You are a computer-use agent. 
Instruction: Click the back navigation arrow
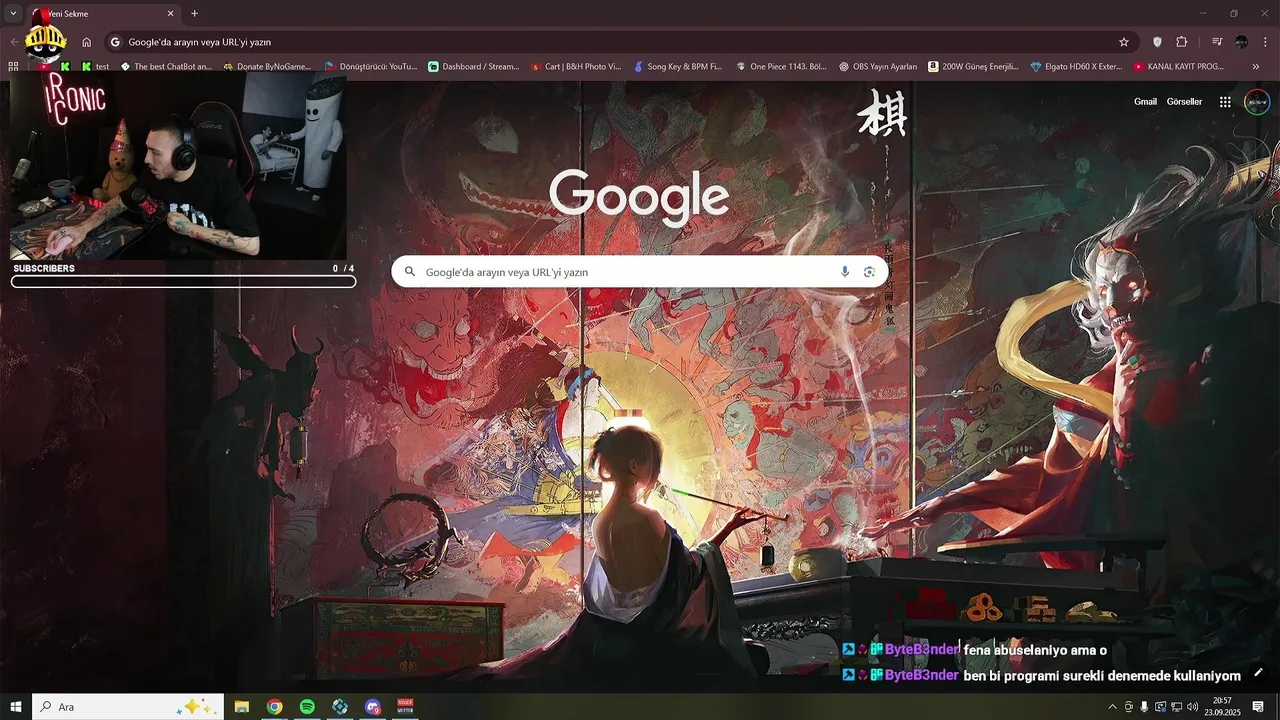[x=13, y=42]
